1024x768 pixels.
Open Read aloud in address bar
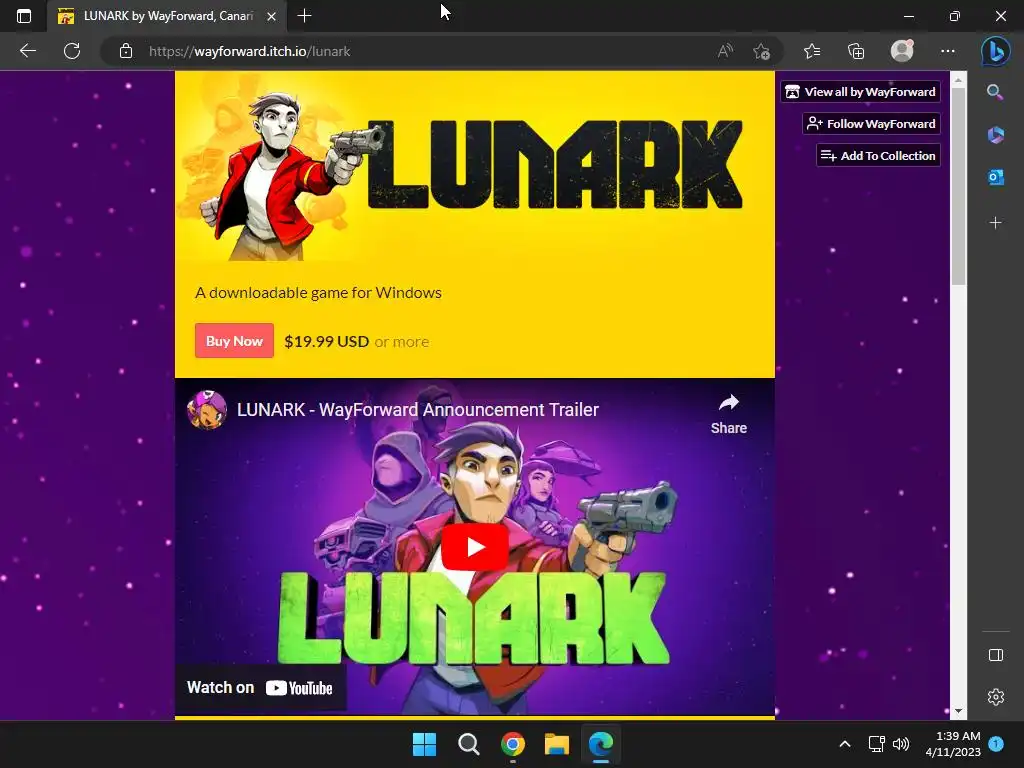tap(725, 51)
